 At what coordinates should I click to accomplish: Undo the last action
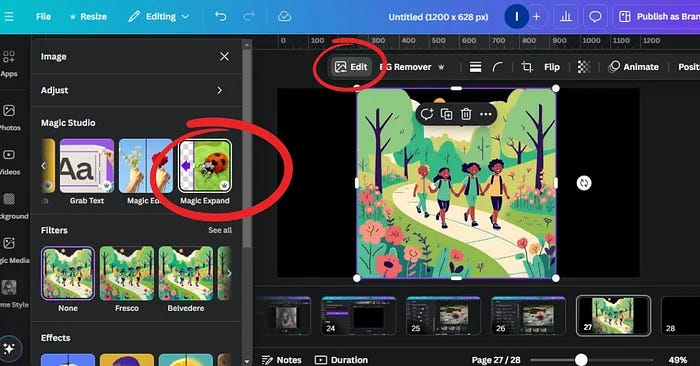[221, 17]
